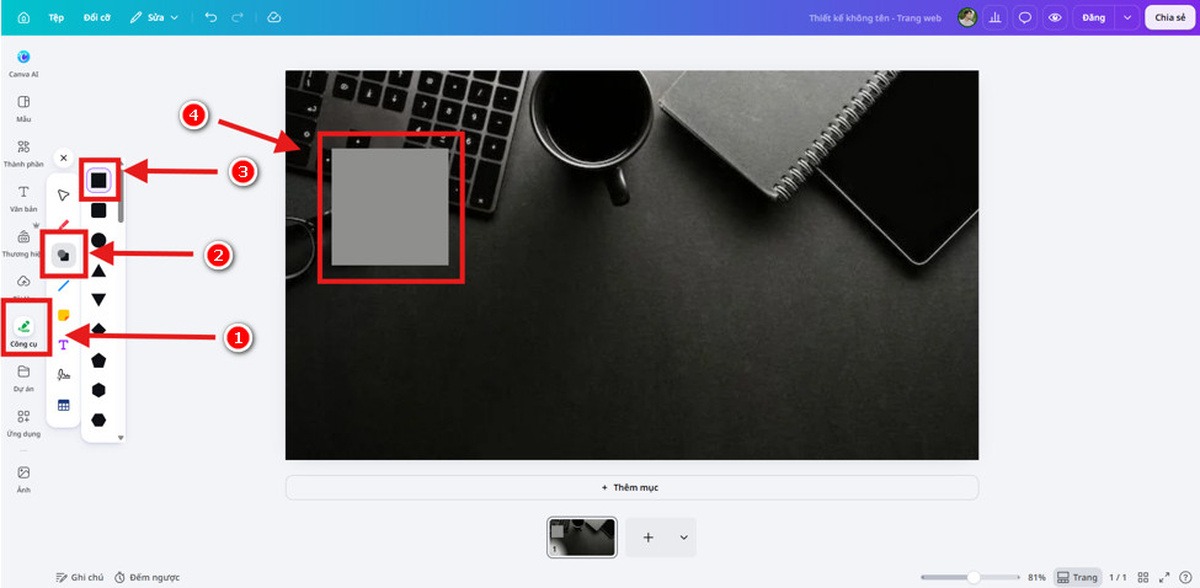
Task: Enter fullscreen with the expand arrows
Action: pyautogui.click(x=1164, y=577)
